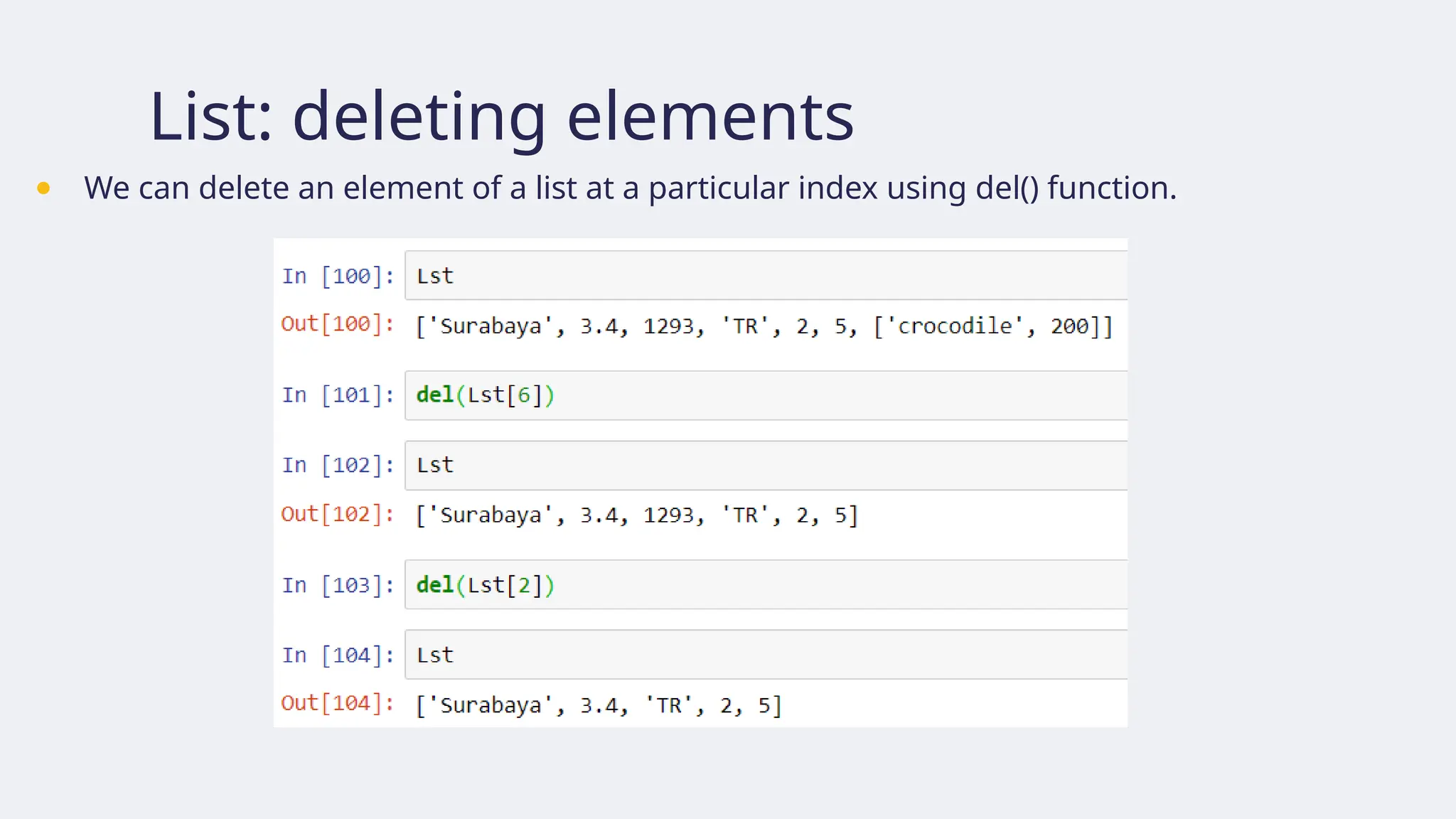The height and width of the screenshot is (819, 1456).
Task: Select the 'Out[100]:' prompt label
Action: pos(338,323)
